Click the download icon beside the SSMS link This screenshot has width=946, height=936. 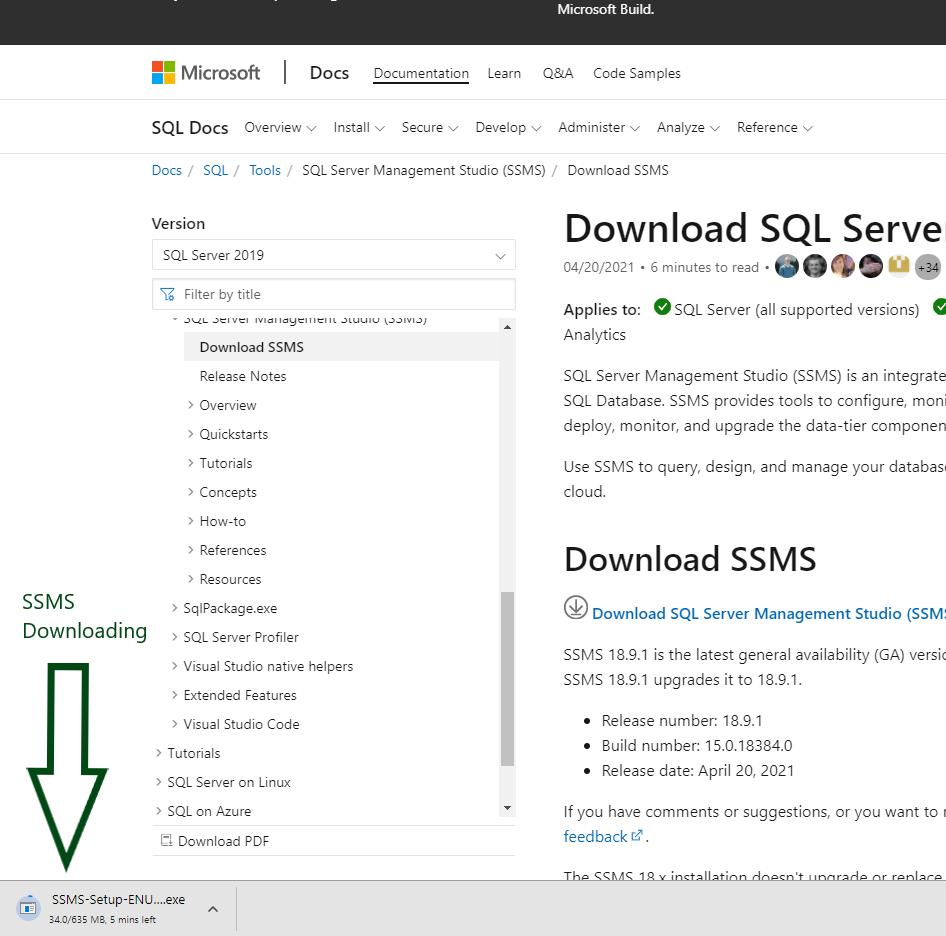(576, 607)
